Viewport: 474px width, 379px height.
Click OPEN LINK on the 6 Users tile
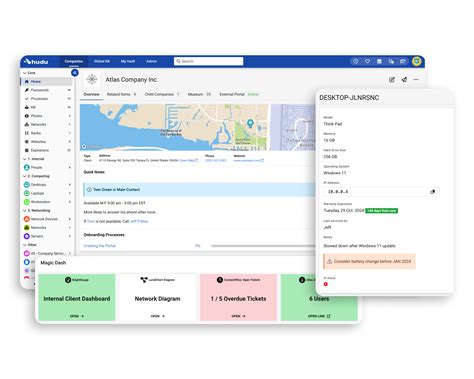(x=319, y=316)
